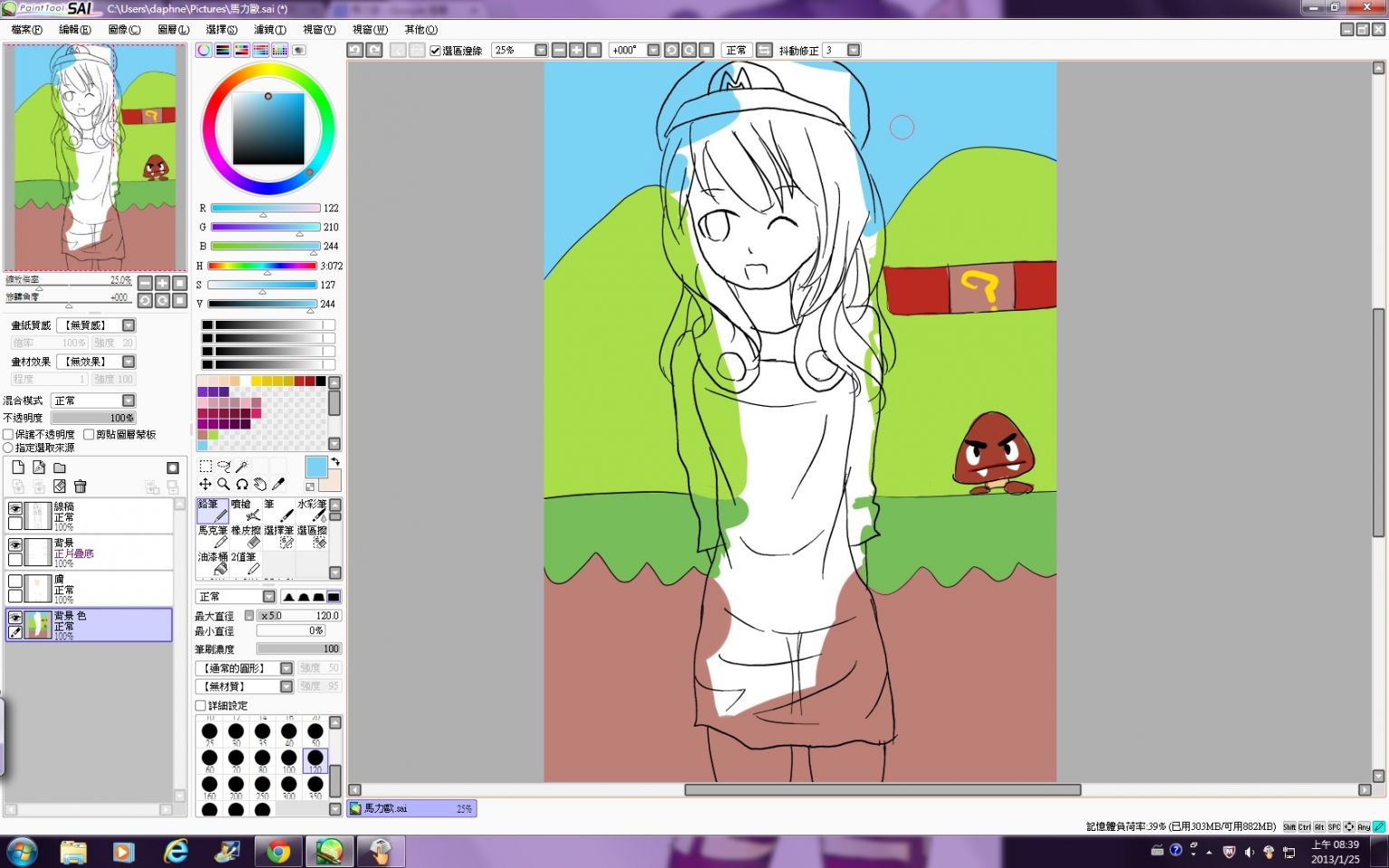Select the Eraser (橡皮擦) tool

click(246, 537)
